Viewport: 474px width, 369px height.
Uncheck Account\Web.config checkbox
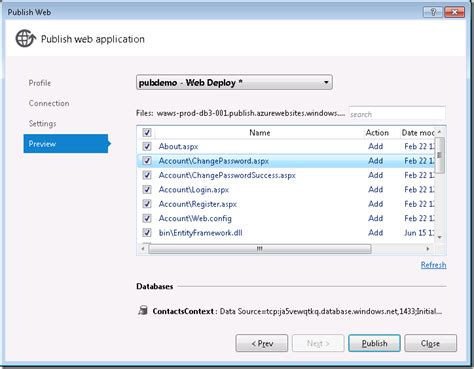pyautogui.click(x=147, y=218)
